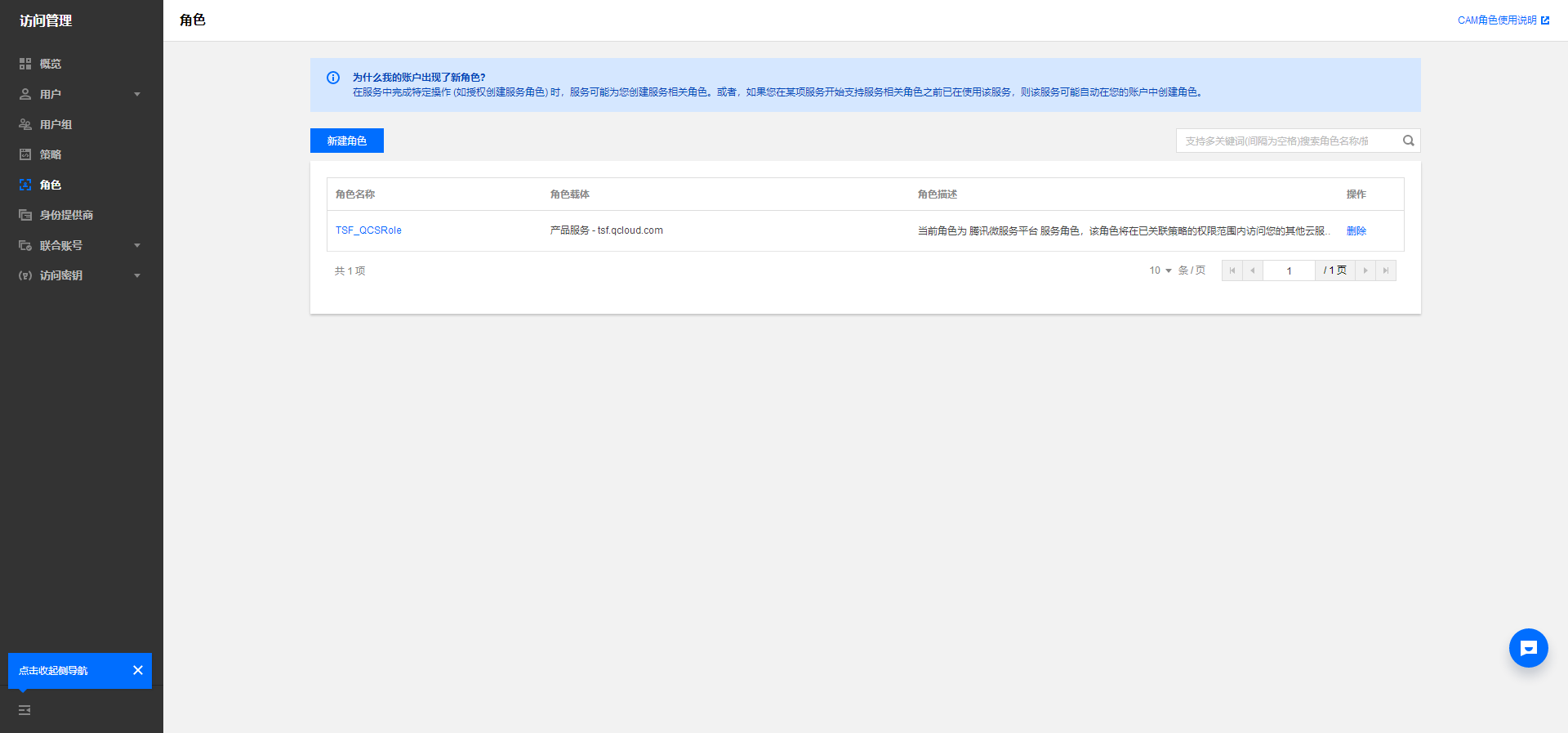Expand the 用户 submenu arrow

(x=137, y=94)
